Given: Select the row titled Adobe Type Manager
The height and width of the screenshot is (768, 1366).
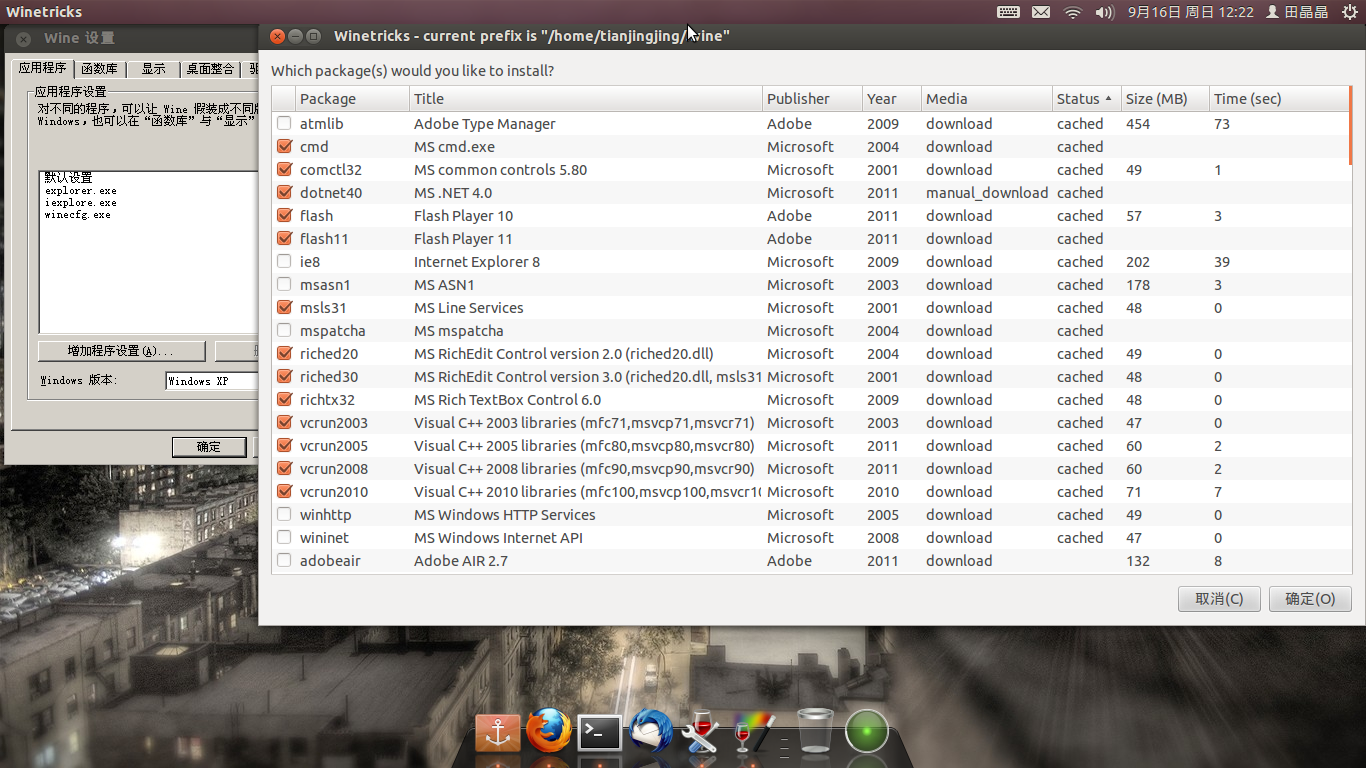Looking at the screenshot, I should click(x=812, y=124).
